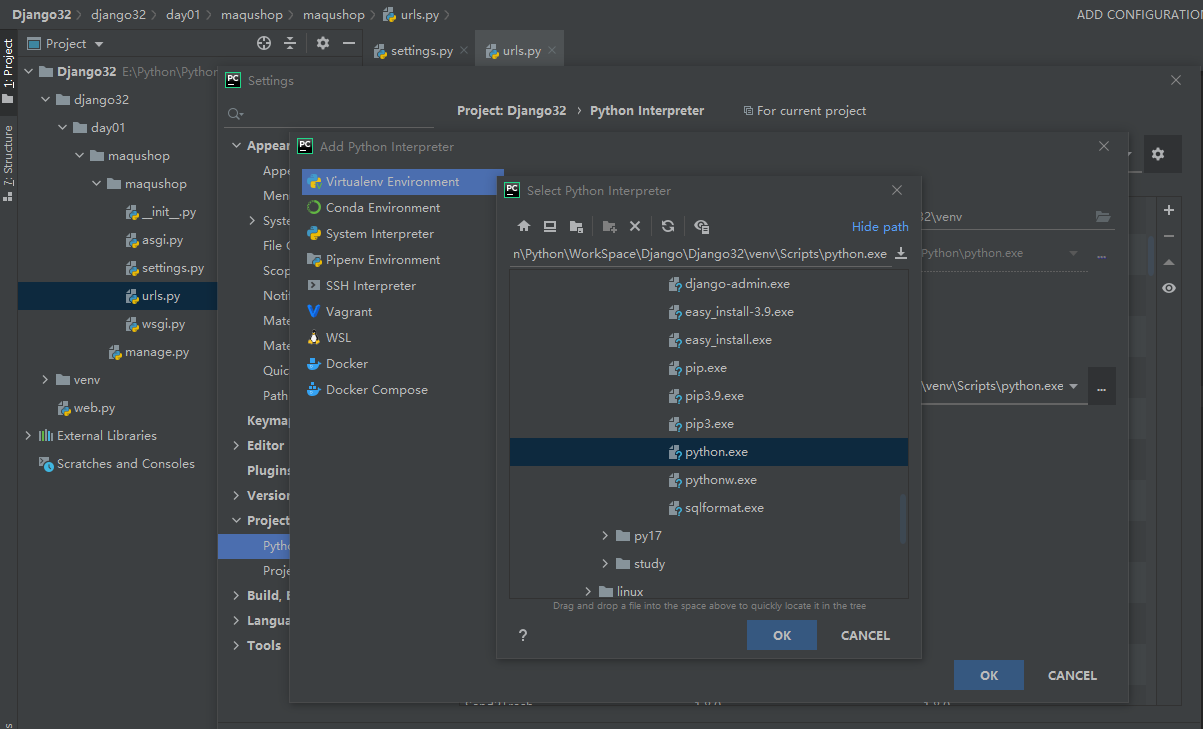Collapse all in Project panel

[x=290, y=43]
